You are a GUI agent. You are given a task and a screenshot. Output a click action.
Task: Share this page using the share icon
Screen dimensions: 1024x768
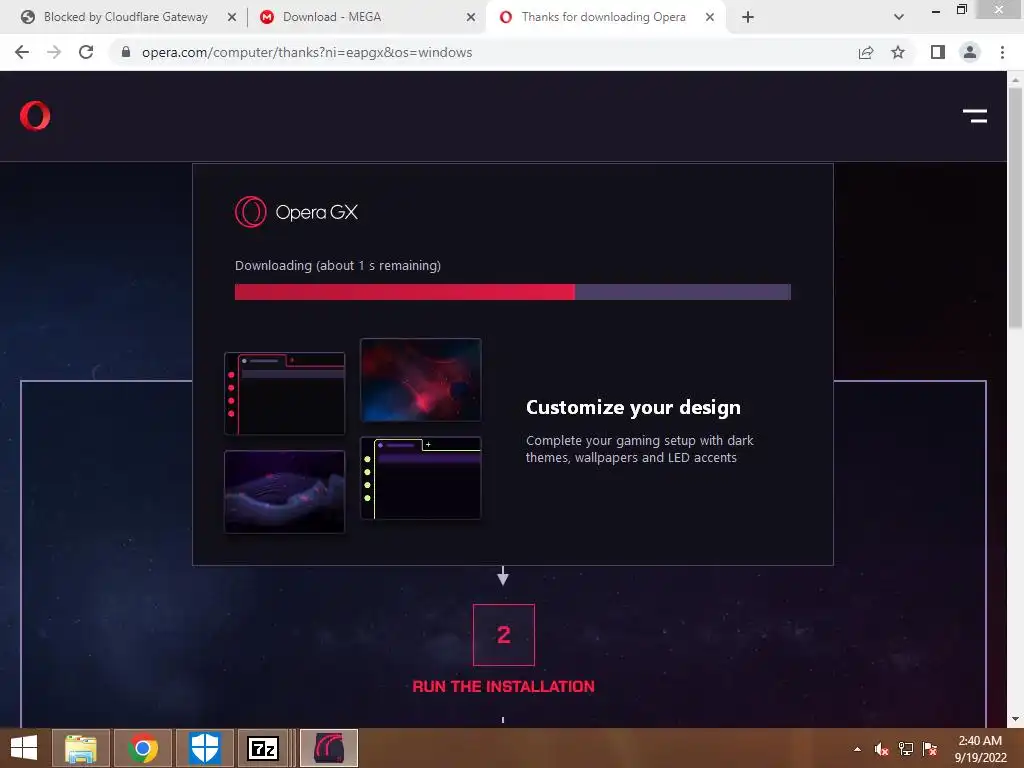click(x=866, y=52)
